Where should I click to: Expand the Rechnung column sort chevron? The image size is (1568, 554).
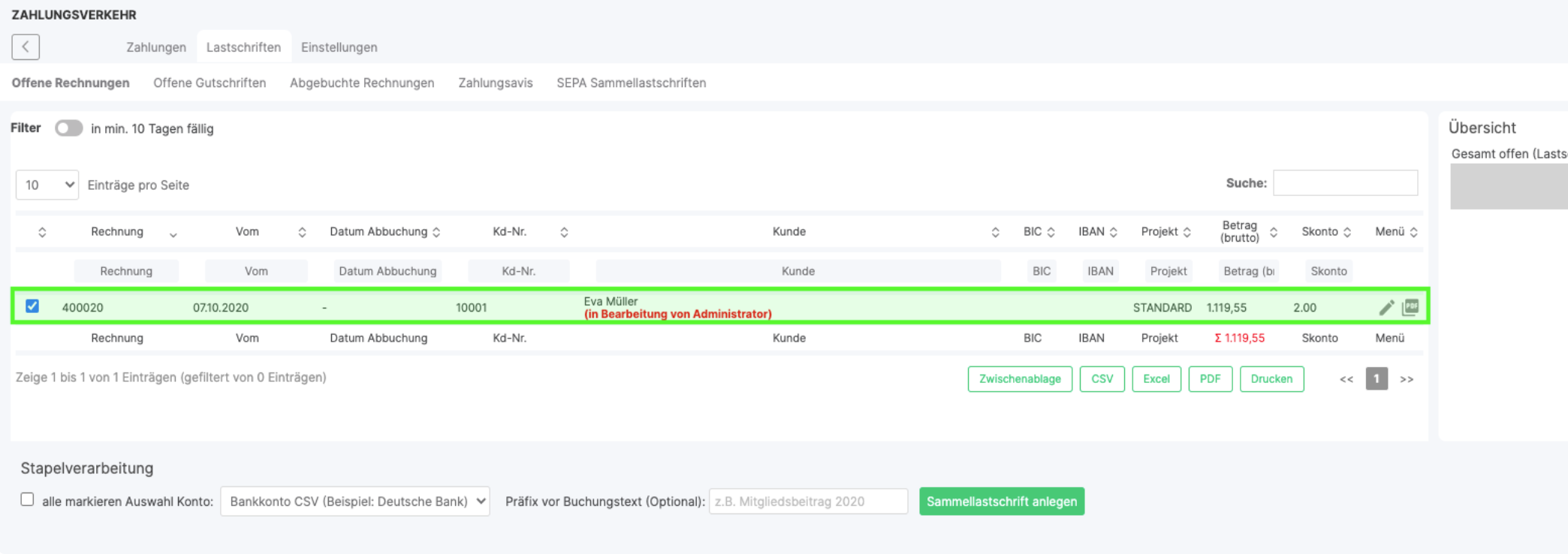pyautogui.click(x=173, y=235)
